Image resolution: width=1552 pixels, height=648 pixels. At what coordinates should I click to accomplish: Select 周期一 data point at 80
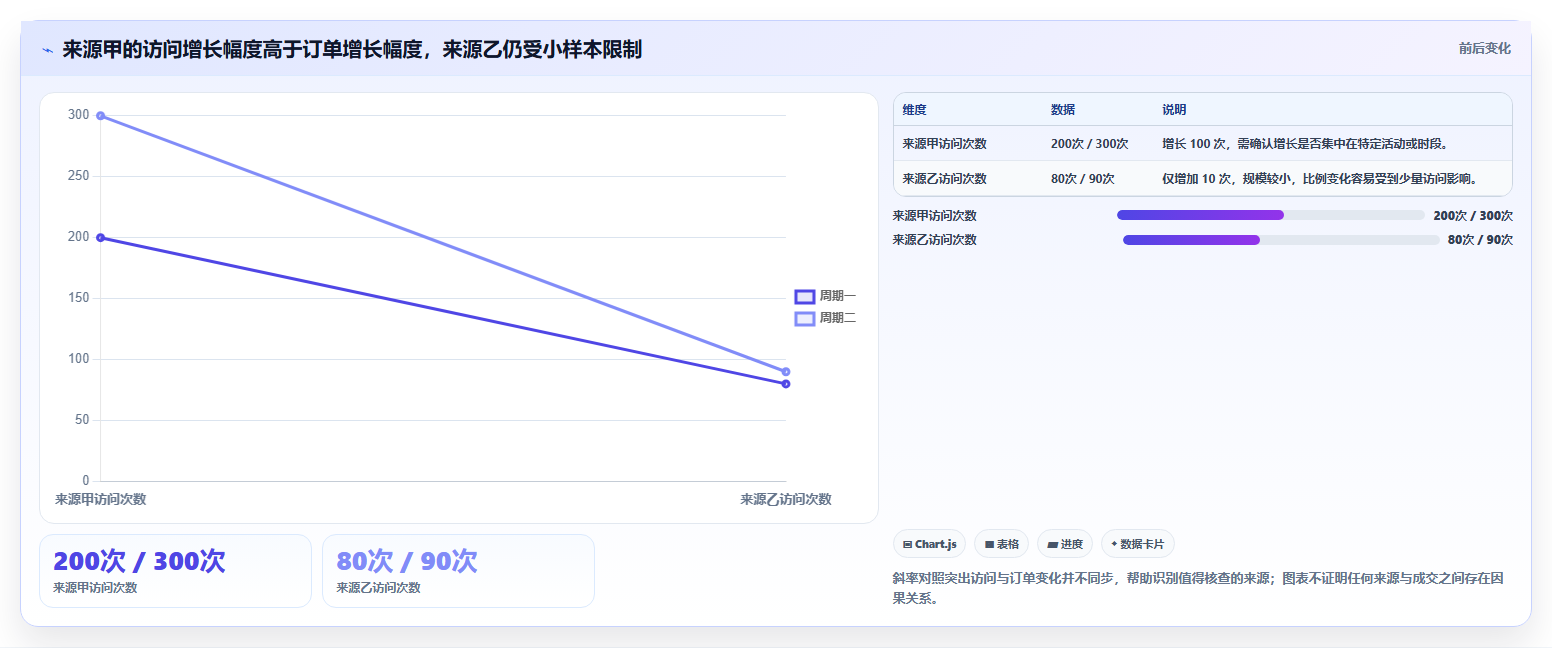coord(786,384)
